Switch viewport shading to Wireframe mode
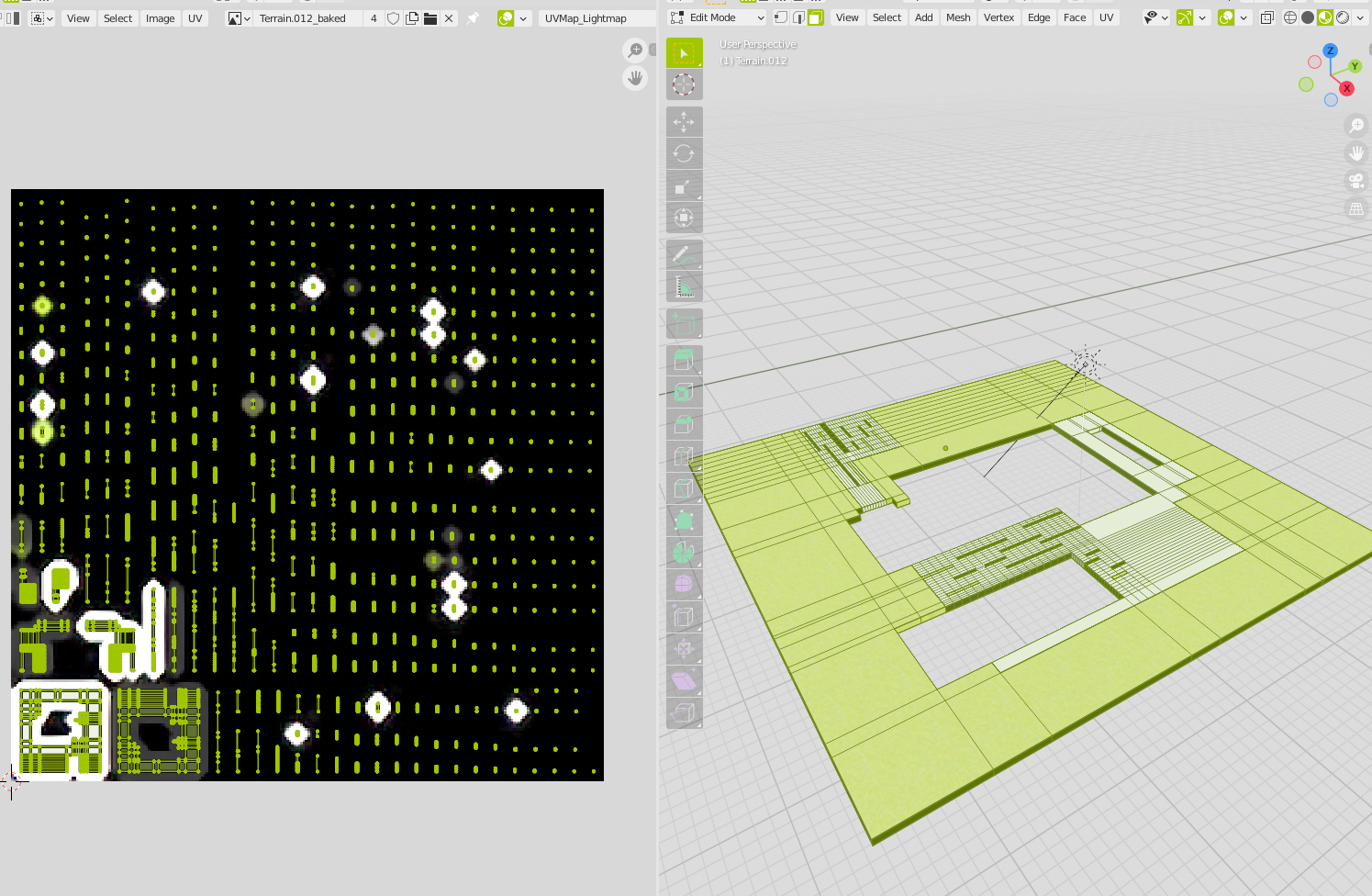 [1289, 17]
